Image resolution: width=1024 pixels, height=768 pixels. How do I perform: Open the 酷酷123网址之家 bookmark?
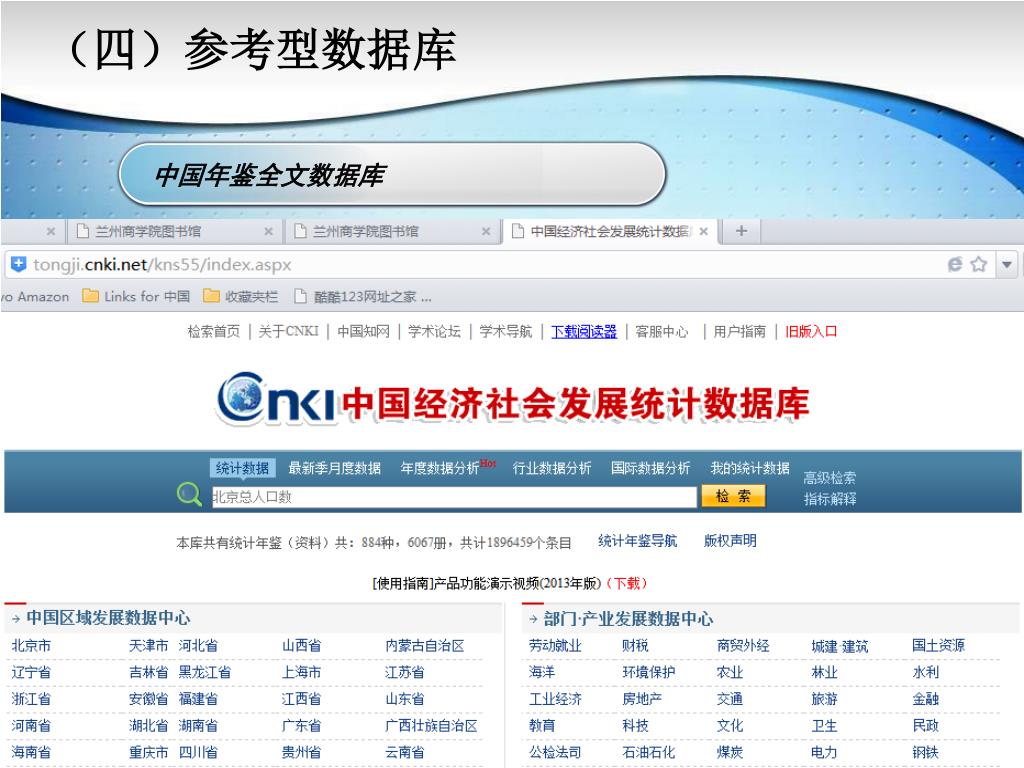pos(362,296)
